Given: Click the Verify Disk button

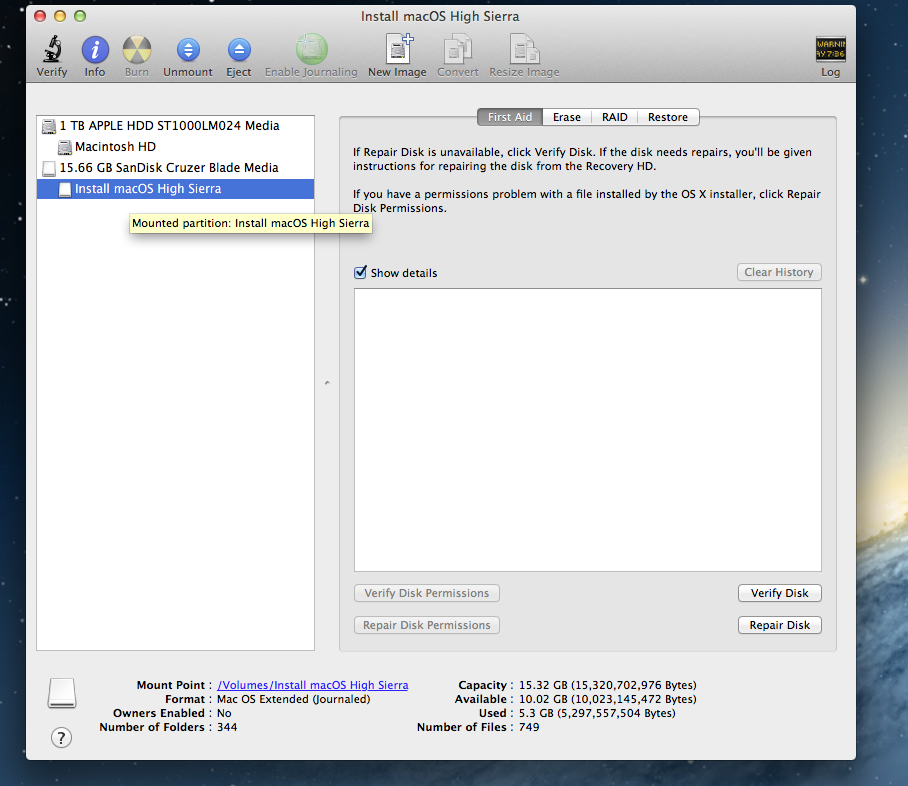Looking at the screenshot, I should pos(779,593).
